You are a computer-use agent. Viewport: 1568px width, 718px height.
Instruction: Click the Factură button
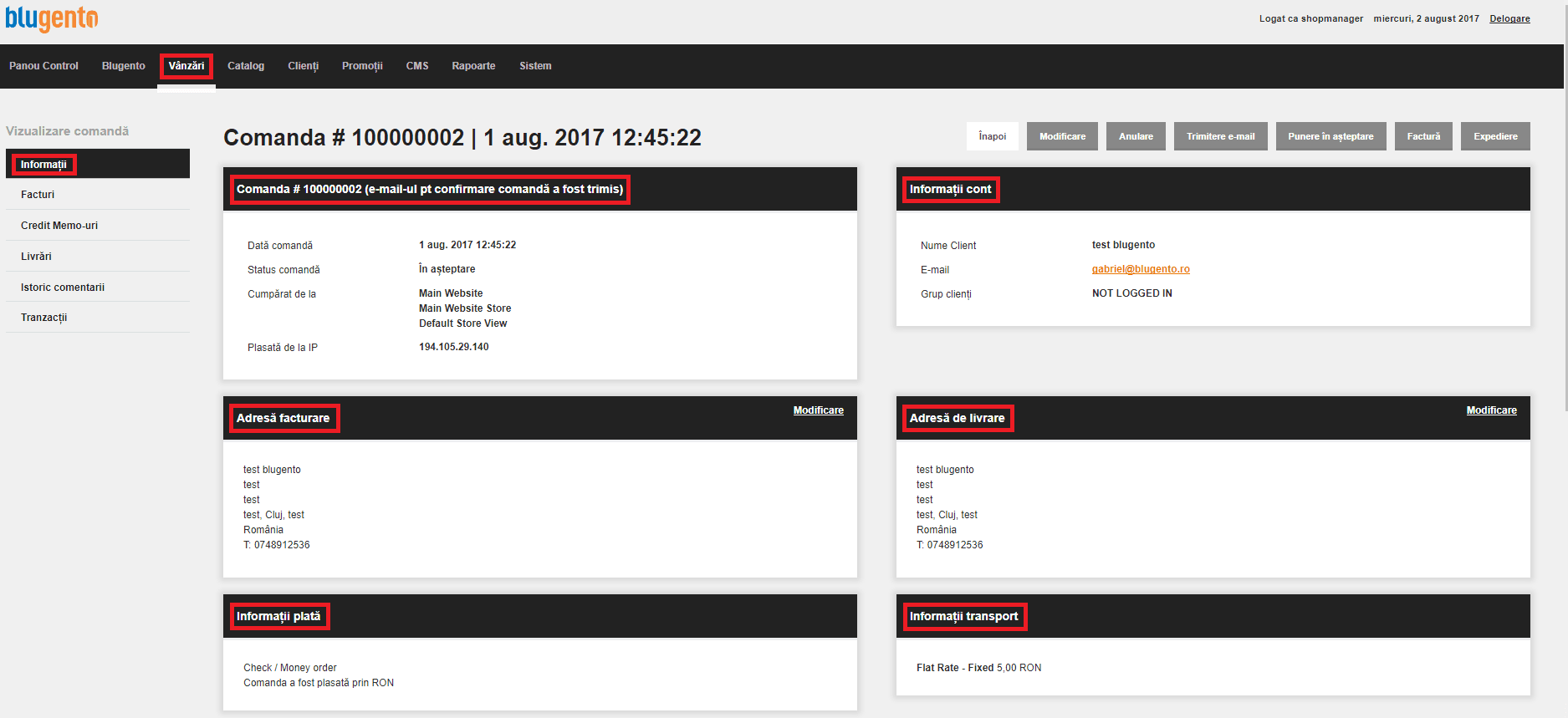point(1423,136)
